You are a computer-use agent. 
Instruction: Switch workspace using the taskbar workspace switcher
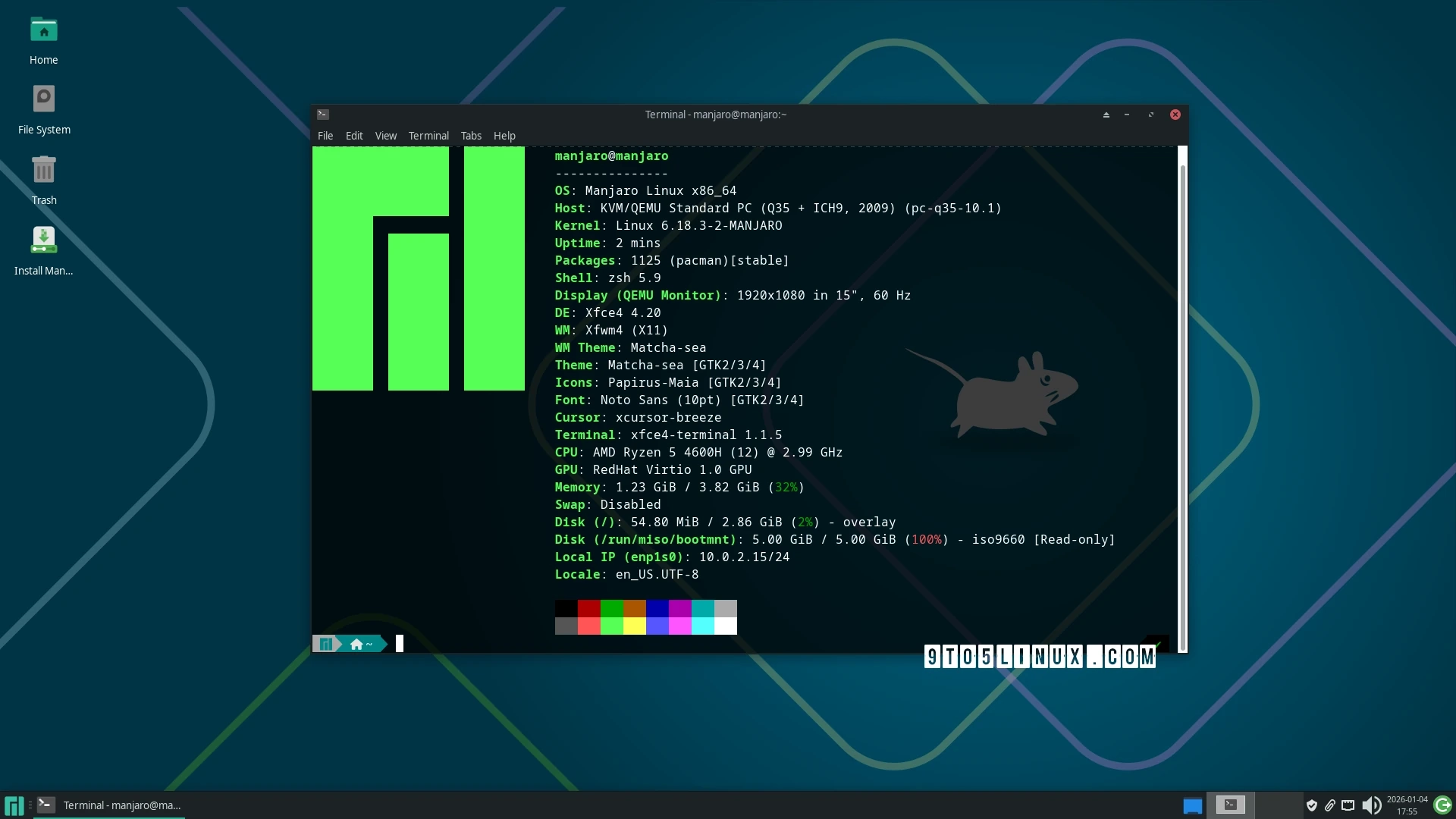[x=1191, y=805]
